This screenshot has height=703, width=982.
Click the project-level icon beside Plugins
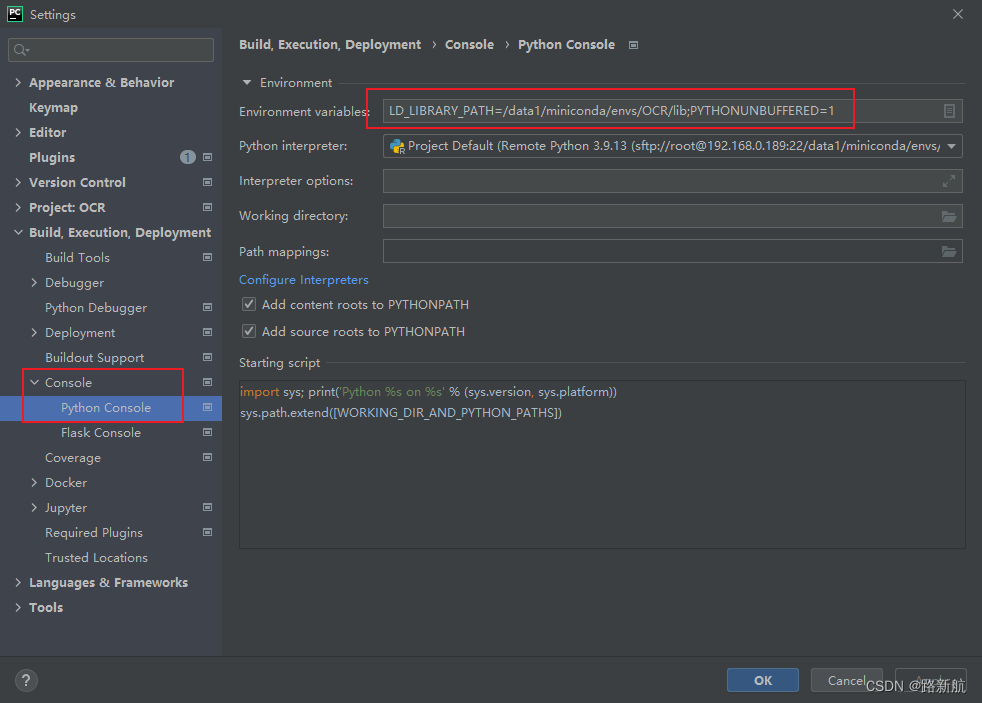(207, 157)
